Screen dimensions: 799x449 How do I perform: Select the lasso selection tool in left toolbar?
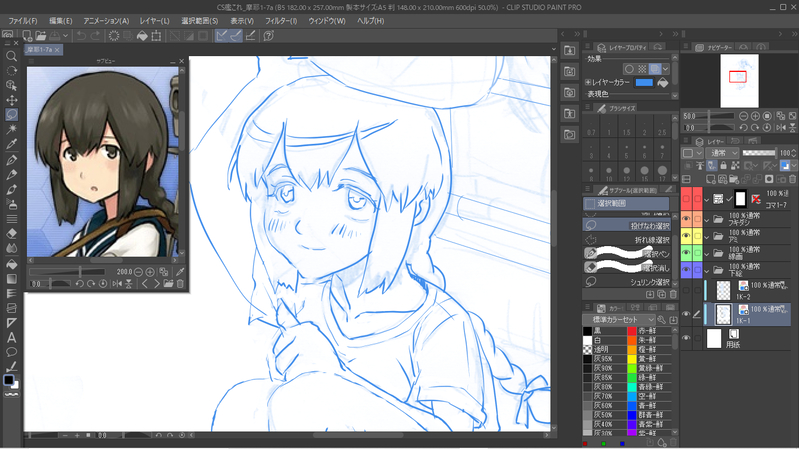[11, 115]
